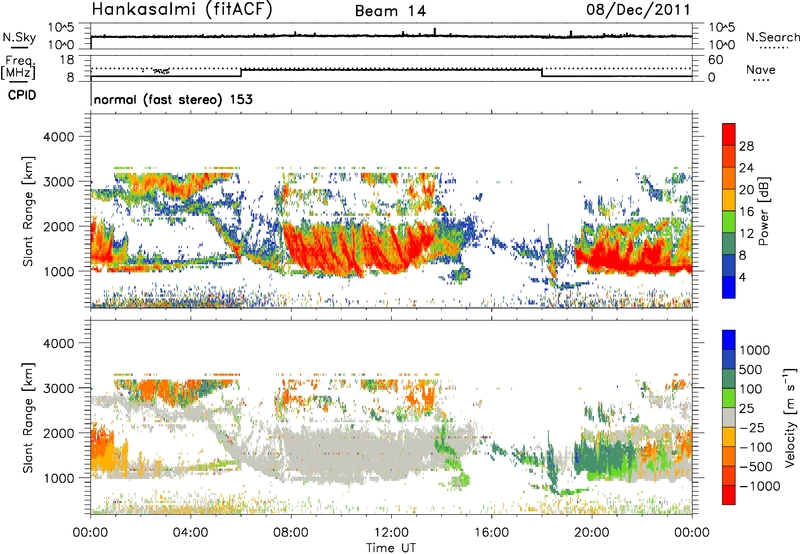
Task: Click the "00:00" label starting the time axis
Action: (90, 533)
